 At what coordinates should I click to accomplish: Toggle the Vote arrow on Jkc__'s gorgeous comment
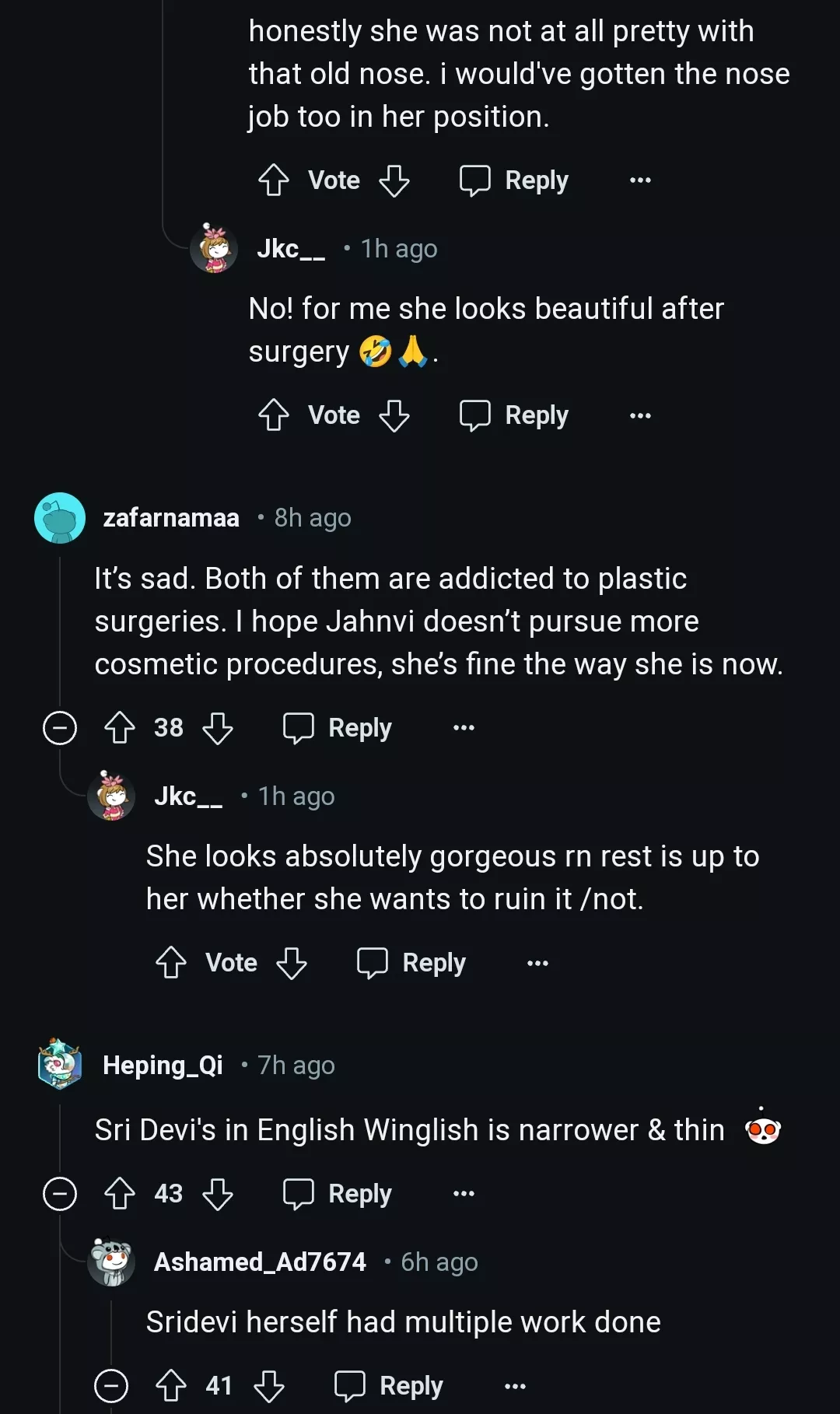click(x=170, y=962)
